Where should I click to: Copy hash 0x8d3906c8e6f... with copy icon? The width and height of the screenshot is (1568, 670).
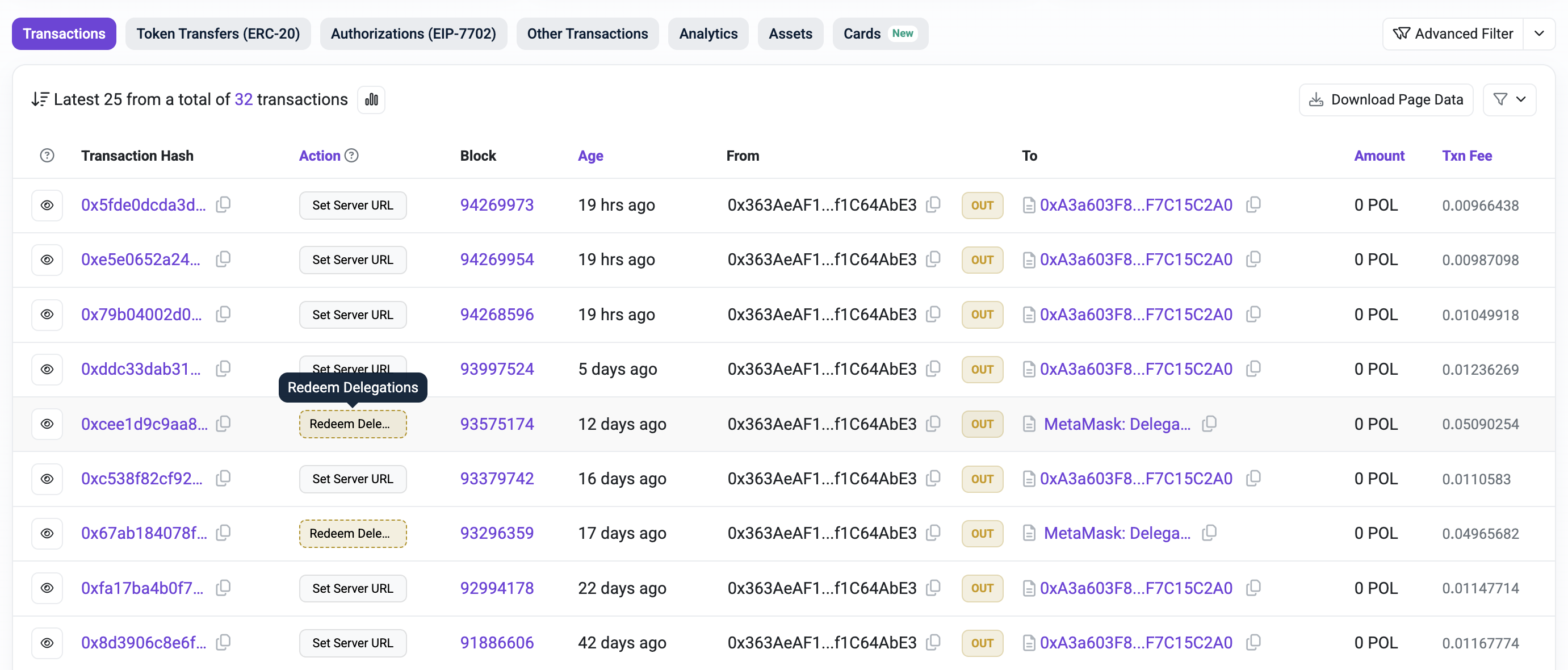(x=223, y=642)
